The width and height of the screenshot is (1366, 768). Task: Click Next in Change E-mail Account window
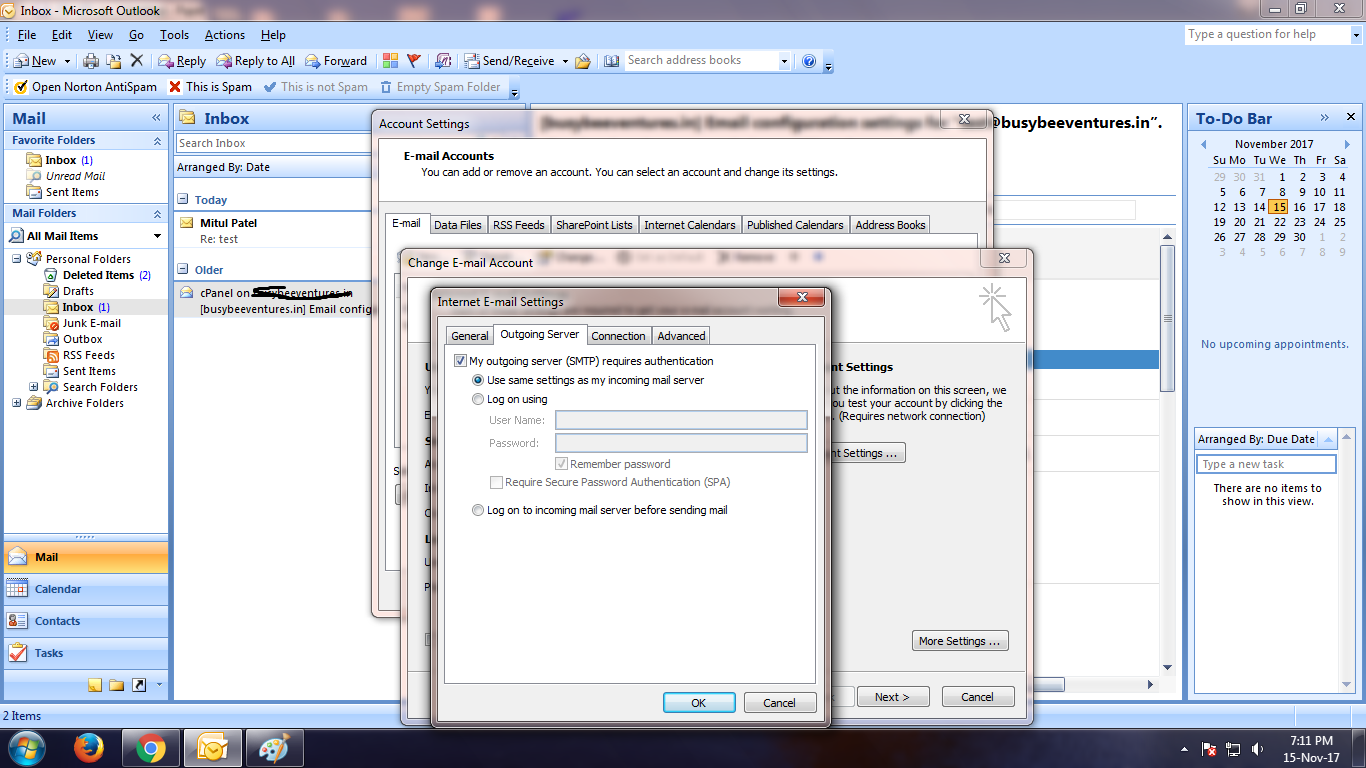(892, 697)
